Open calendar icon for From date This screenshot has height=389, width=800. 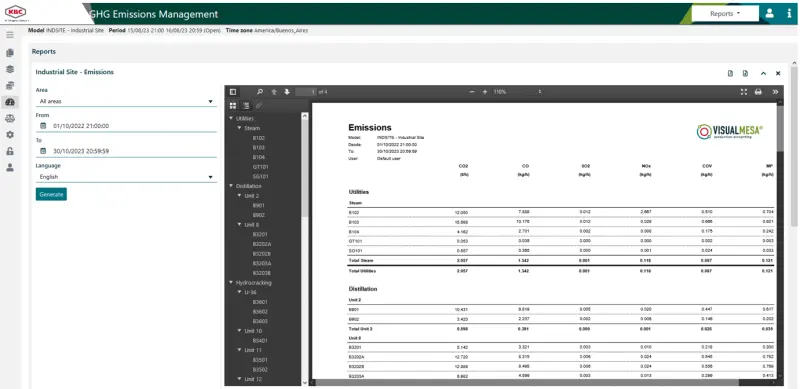point(43,126)
